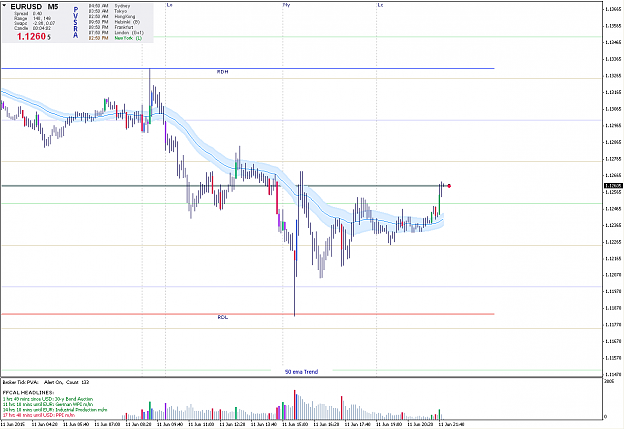Click the Sydney session clock row
Image resolution: width=625 pixels, height=429 pixels.
tap(109, 6)
